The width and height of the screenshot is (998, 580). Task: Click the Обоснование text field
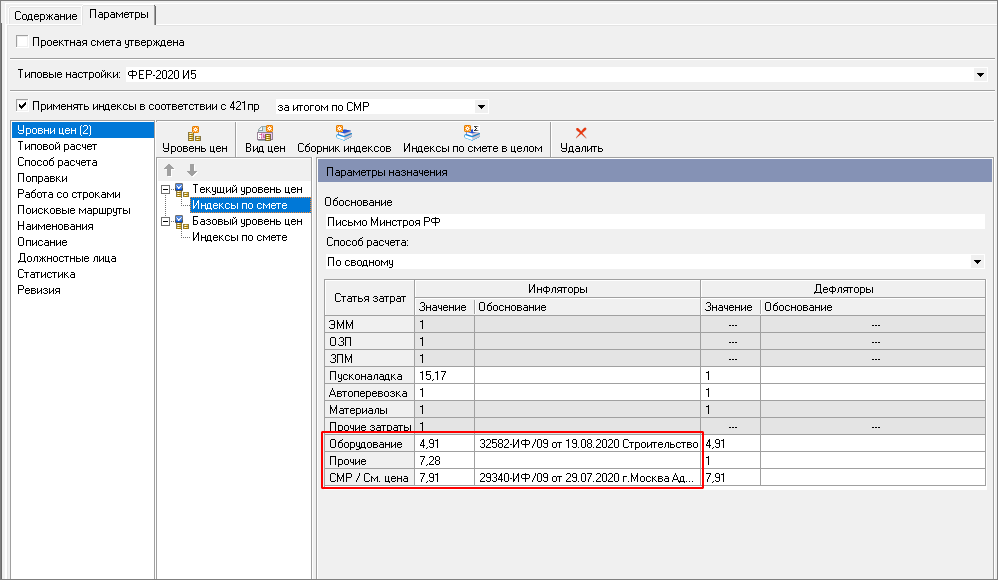point(650,222)
